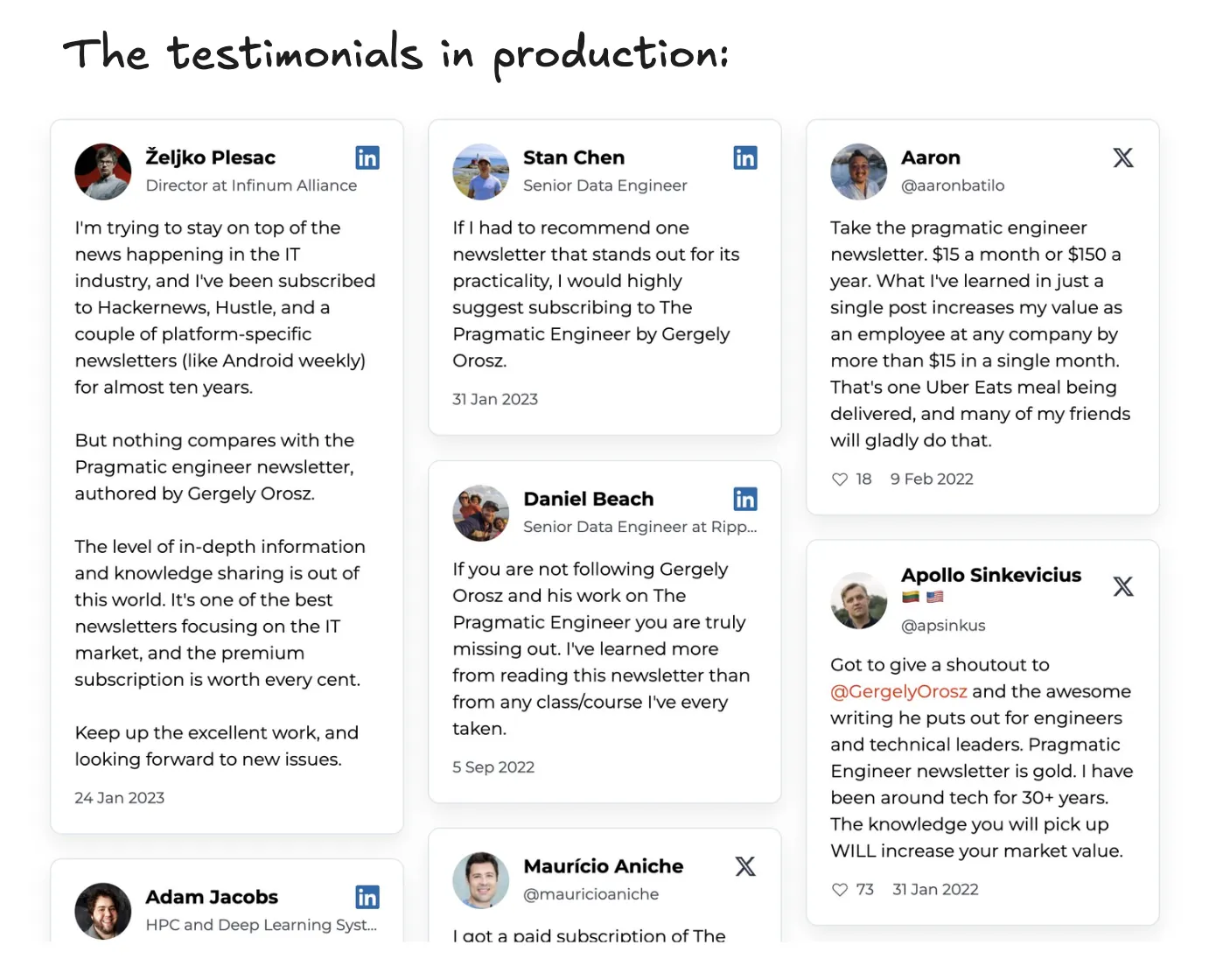Open Željko Plesac's LinkedIn profile icon
1216x980 pixels.
pyautogui.click(x=367, y=157)
